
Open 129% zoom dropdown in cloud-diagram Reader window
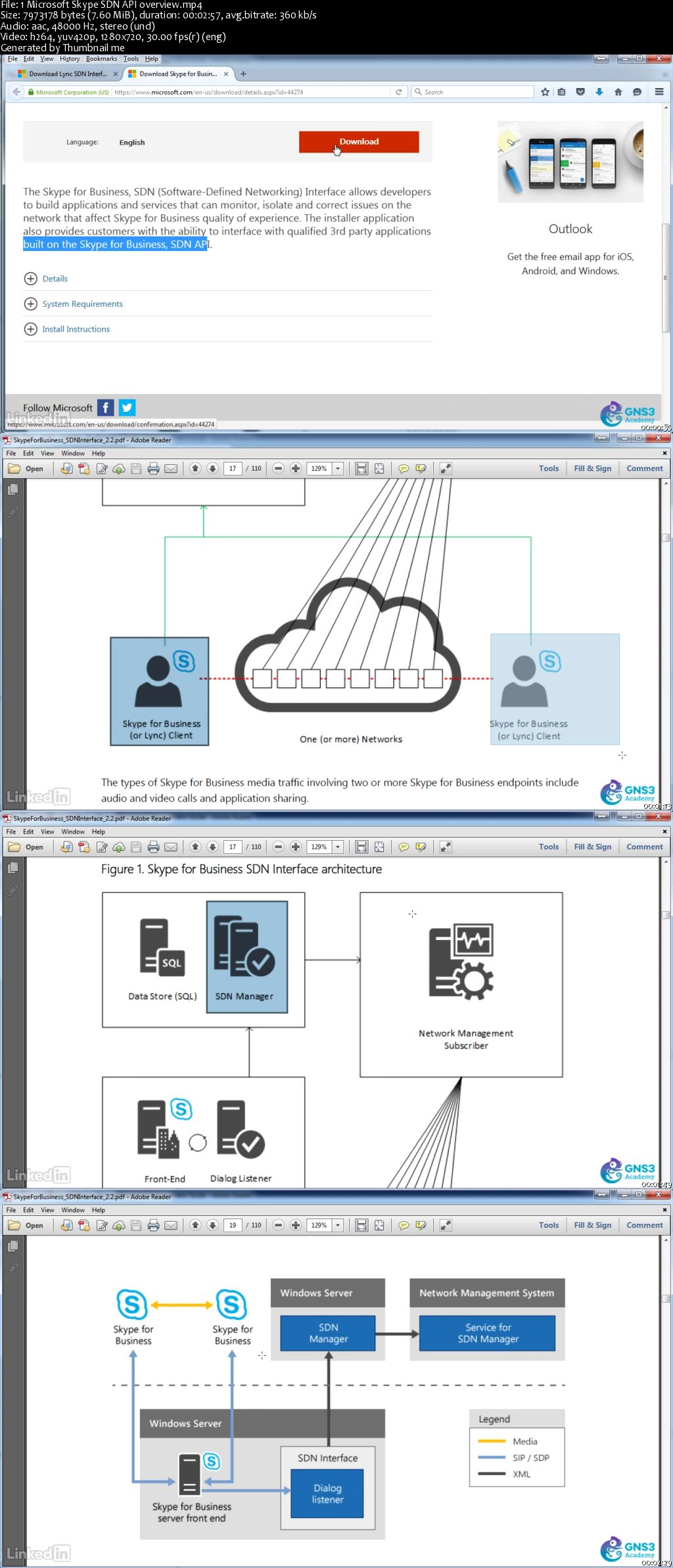click(x=338, y=469)
